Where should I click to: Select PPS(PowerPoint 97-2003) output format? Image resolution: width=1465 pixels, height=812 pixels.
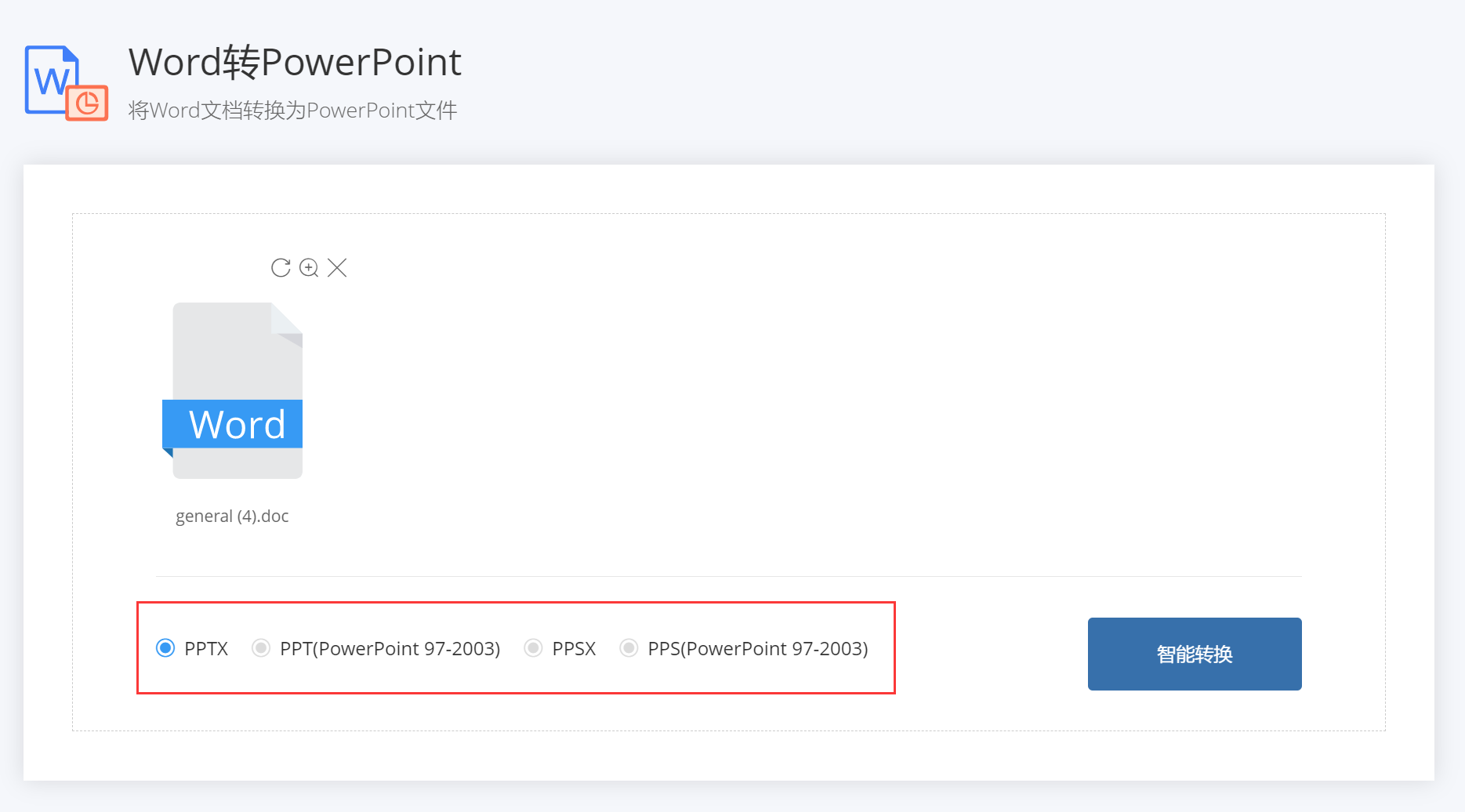629,648
